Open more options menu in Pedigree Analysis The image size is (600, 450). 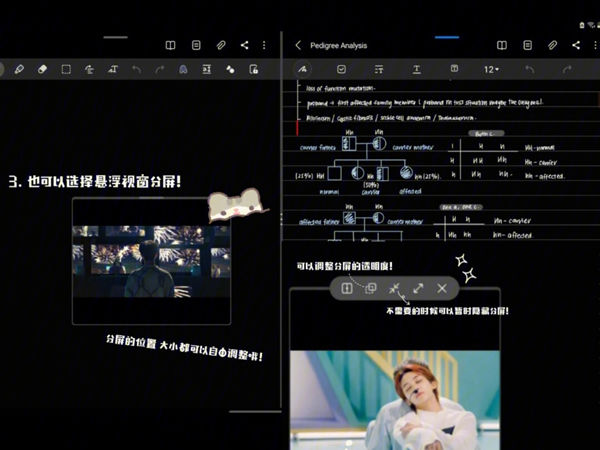coord(594,45)
